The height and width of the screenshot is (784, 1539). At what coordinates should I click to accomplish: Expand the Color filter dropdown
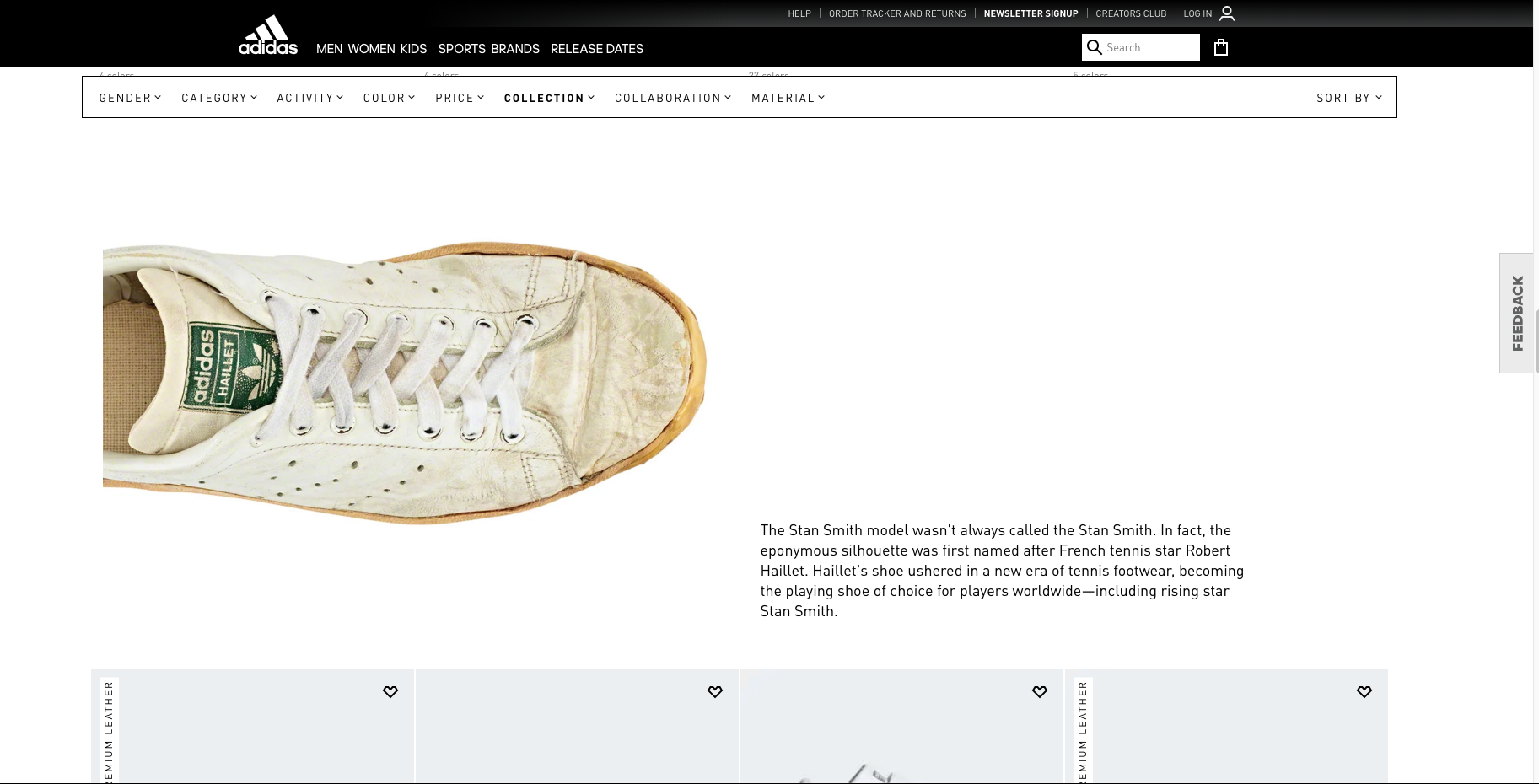pos(389,98)
